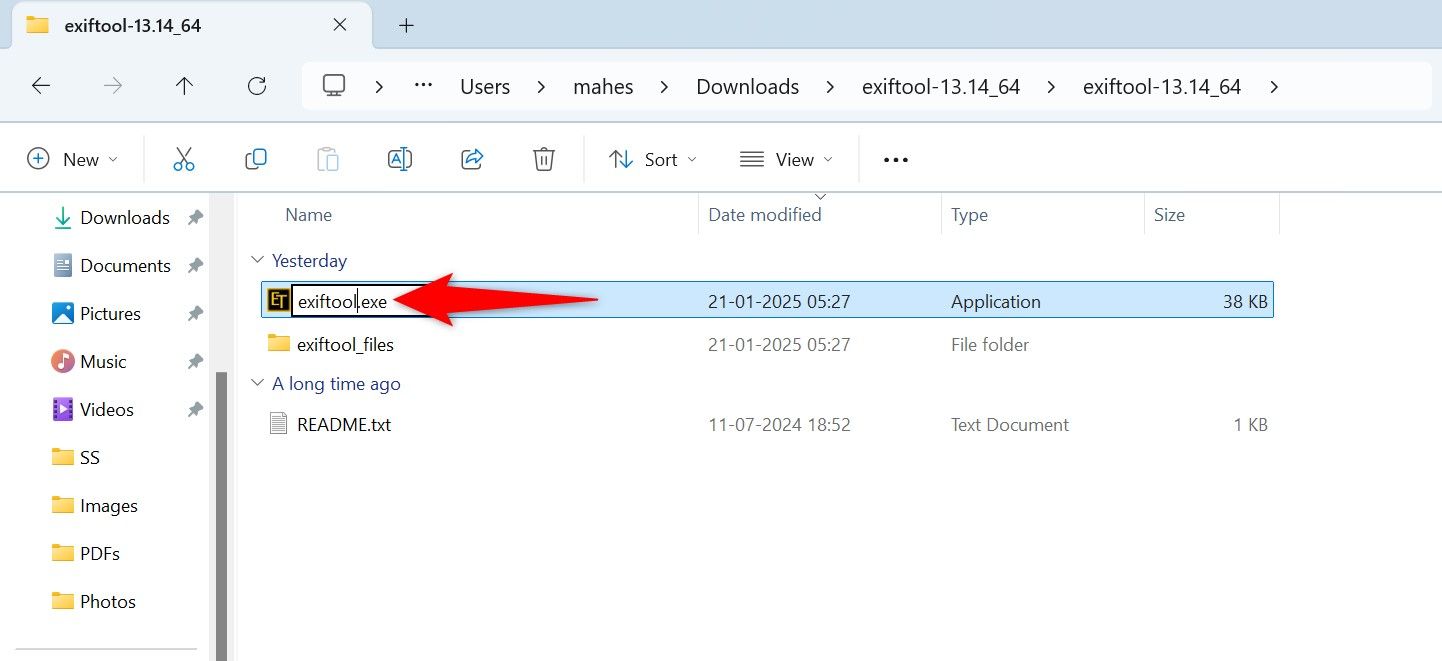Click the Copy icon in toolbar
1442x661 pixels.
click(x=256, y=159)
